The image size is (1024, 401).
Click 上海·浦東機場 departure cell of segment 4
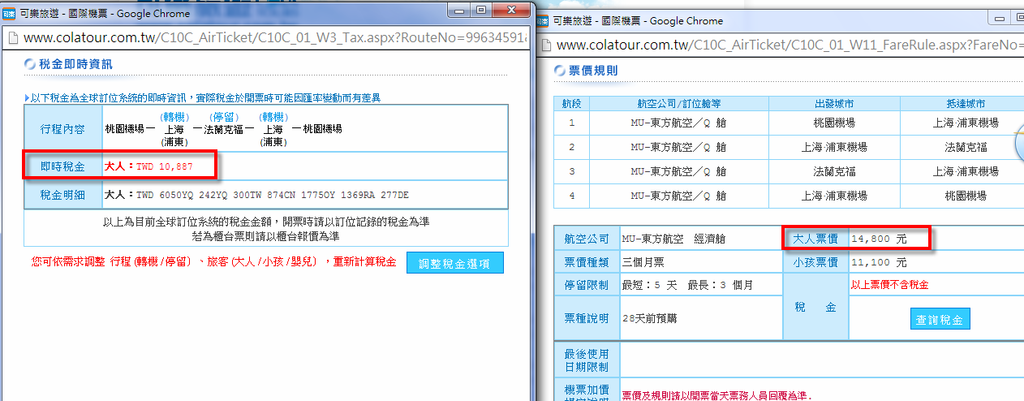tap(834, 196)
